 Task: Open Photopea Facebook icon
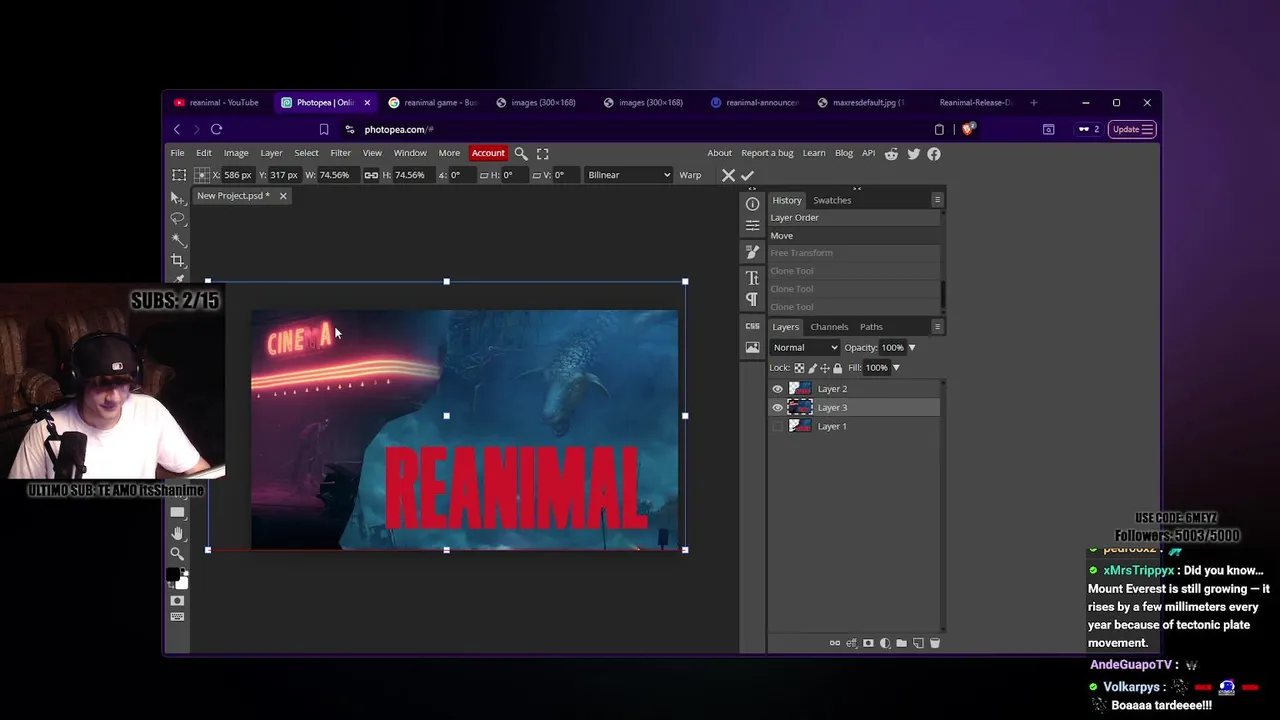(934, 154)
